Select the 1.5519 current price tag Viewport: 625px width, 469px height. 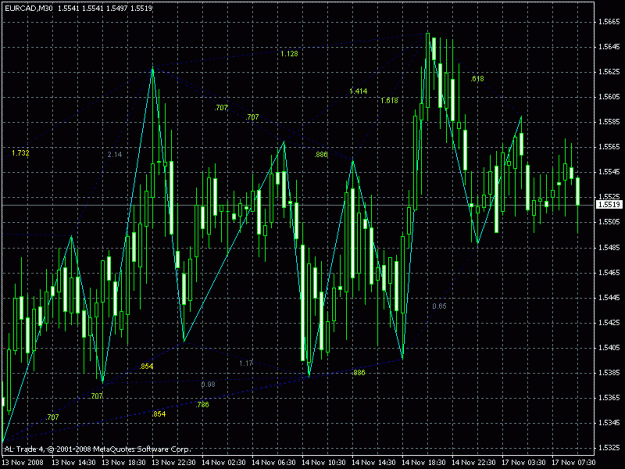[x=609, y=205]
